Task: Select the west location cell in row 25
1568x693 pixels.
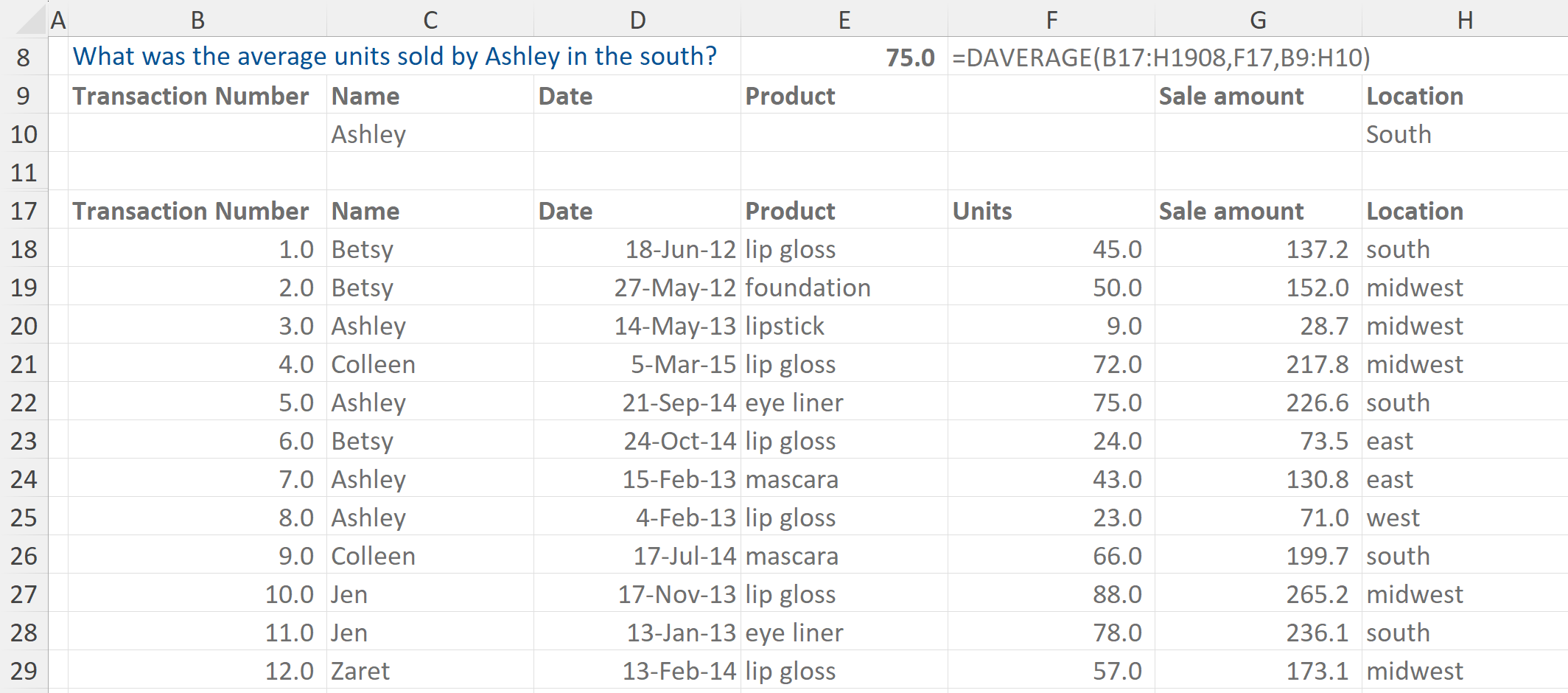Action: pyautogui.click(x=1465, y=518)
